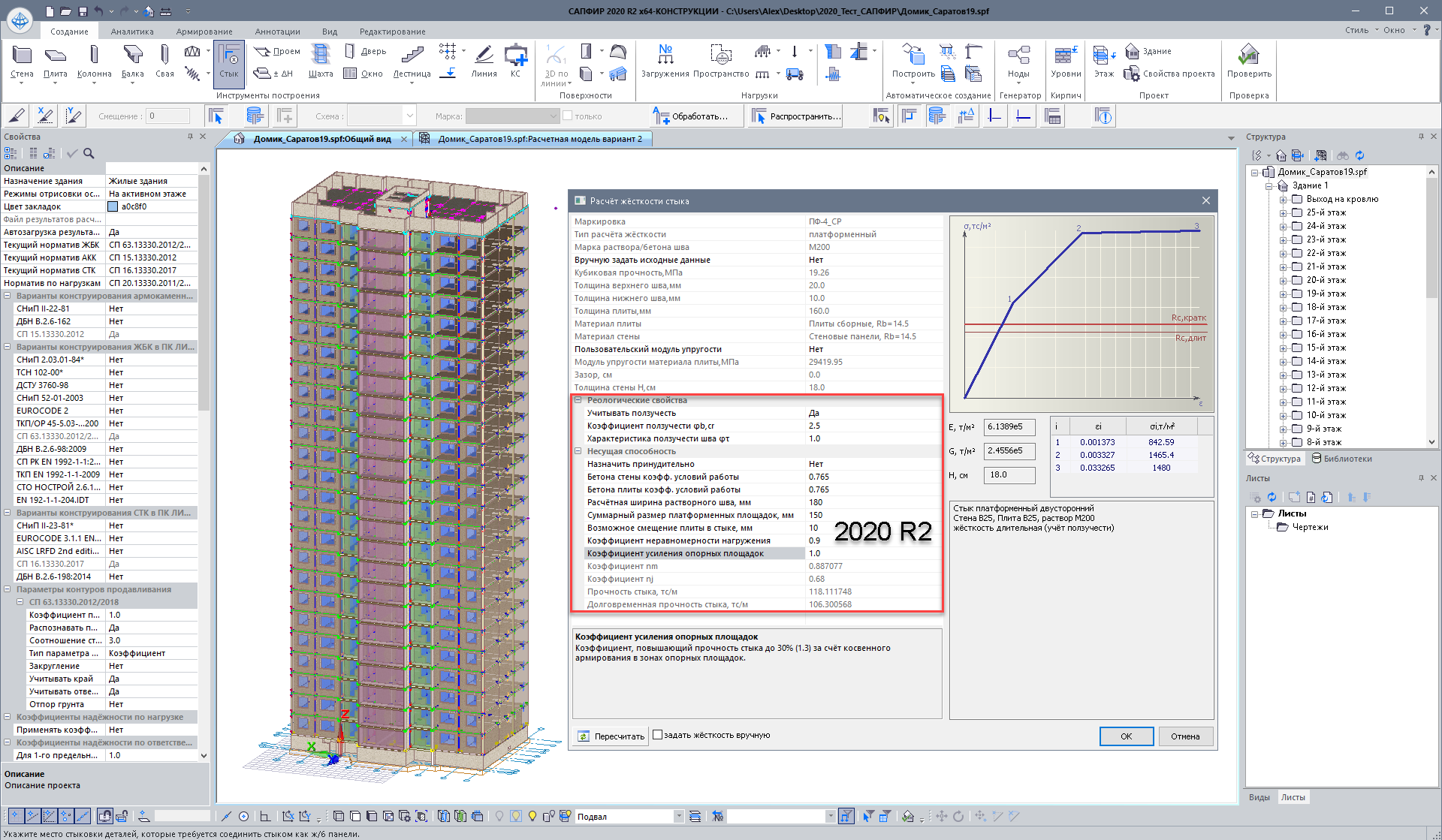
Task: Open the Расчетная модель вариант 2 tab
Action: tap(539, 139)
